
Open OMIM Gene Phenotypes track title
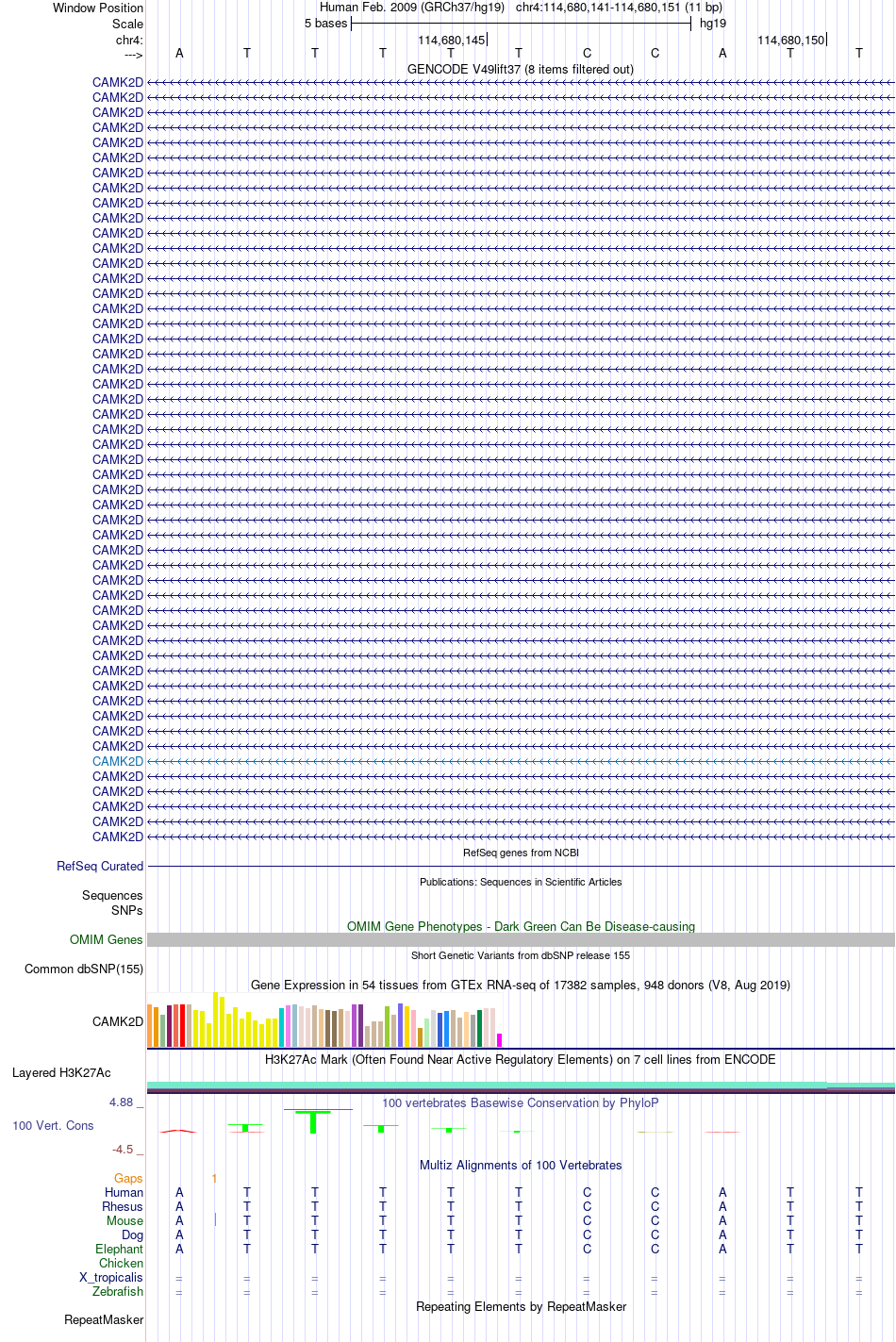coord(521,926)
